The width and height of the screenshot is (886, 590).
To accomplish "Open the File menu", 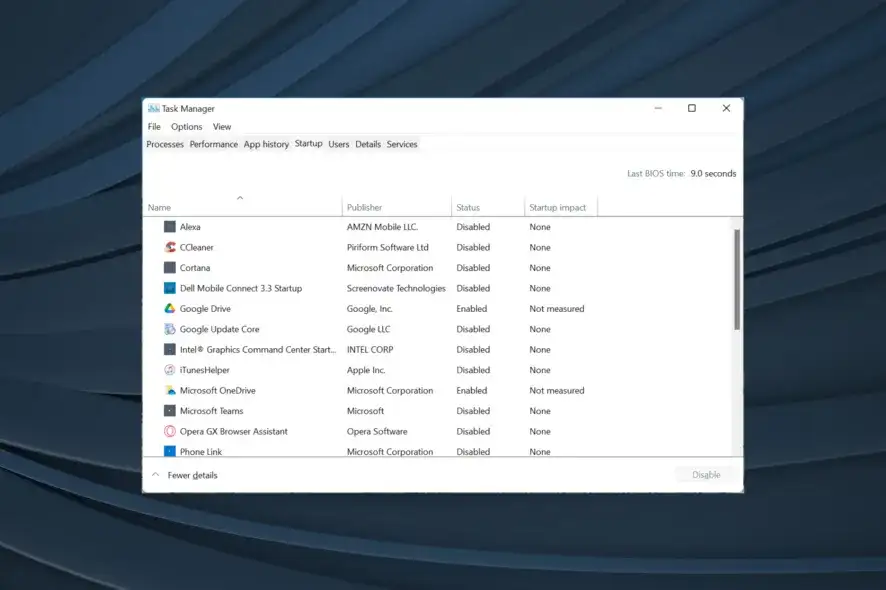I will pyautogui.click(x=154, y=127).
